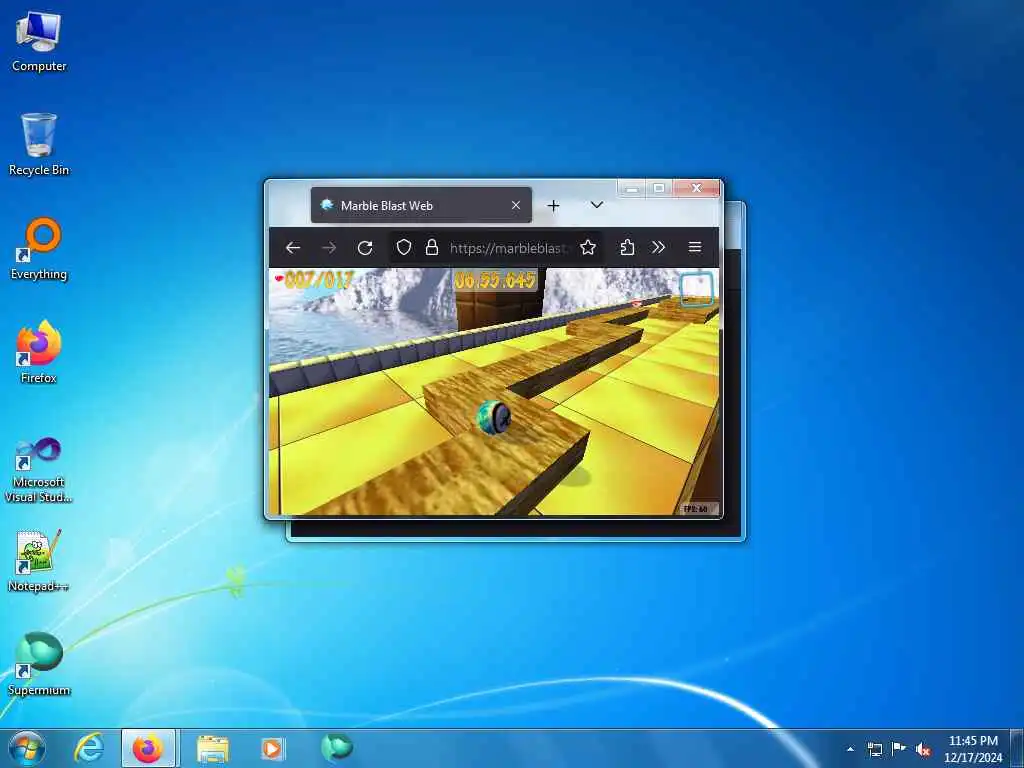Screen dimensions: 1024x768
Task: Show hidden tray icons arrow
Action: click(x=850, y=750)
